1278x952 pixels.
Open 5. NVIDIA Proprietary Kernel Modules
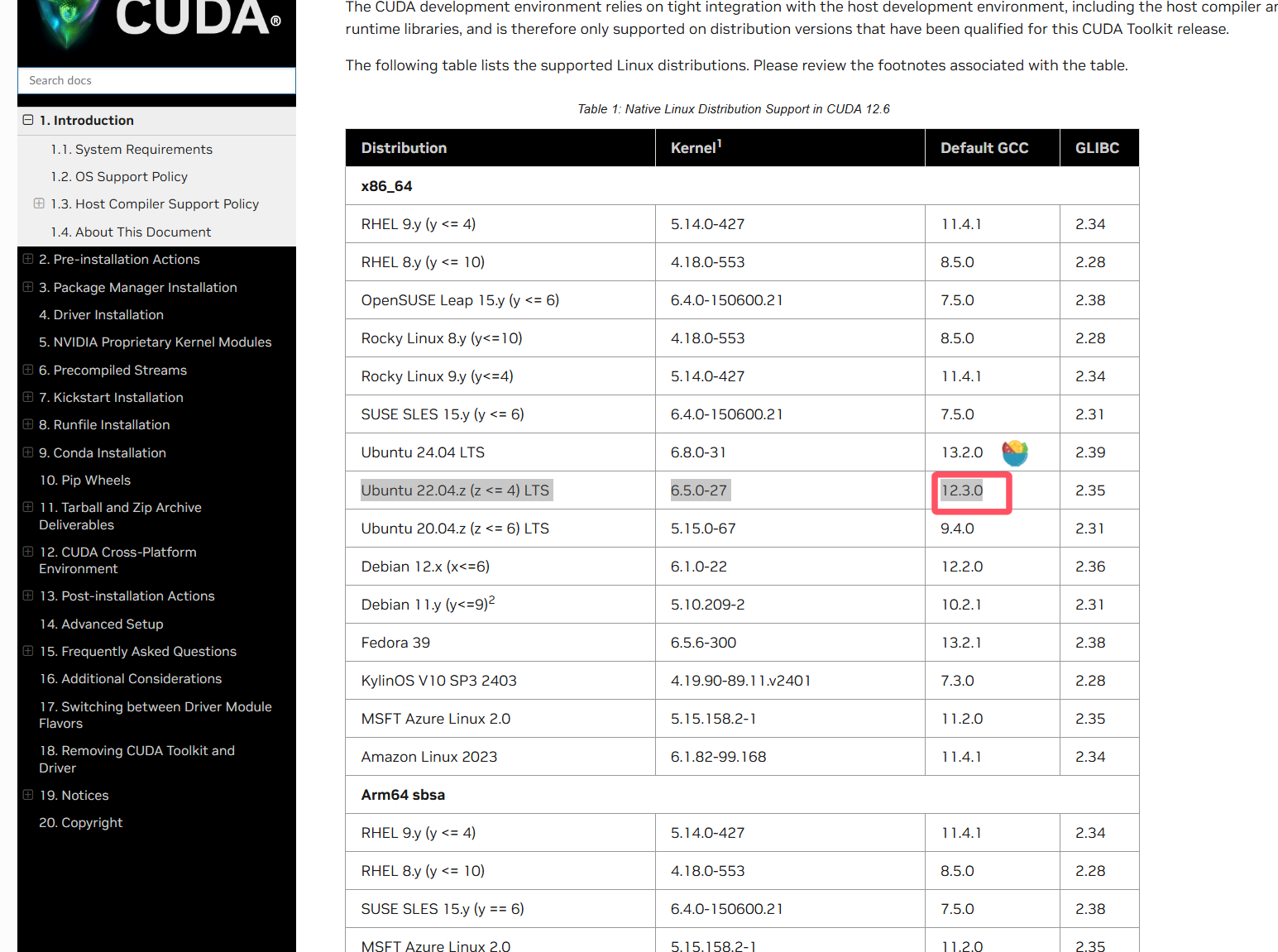(x=155, y=342)
